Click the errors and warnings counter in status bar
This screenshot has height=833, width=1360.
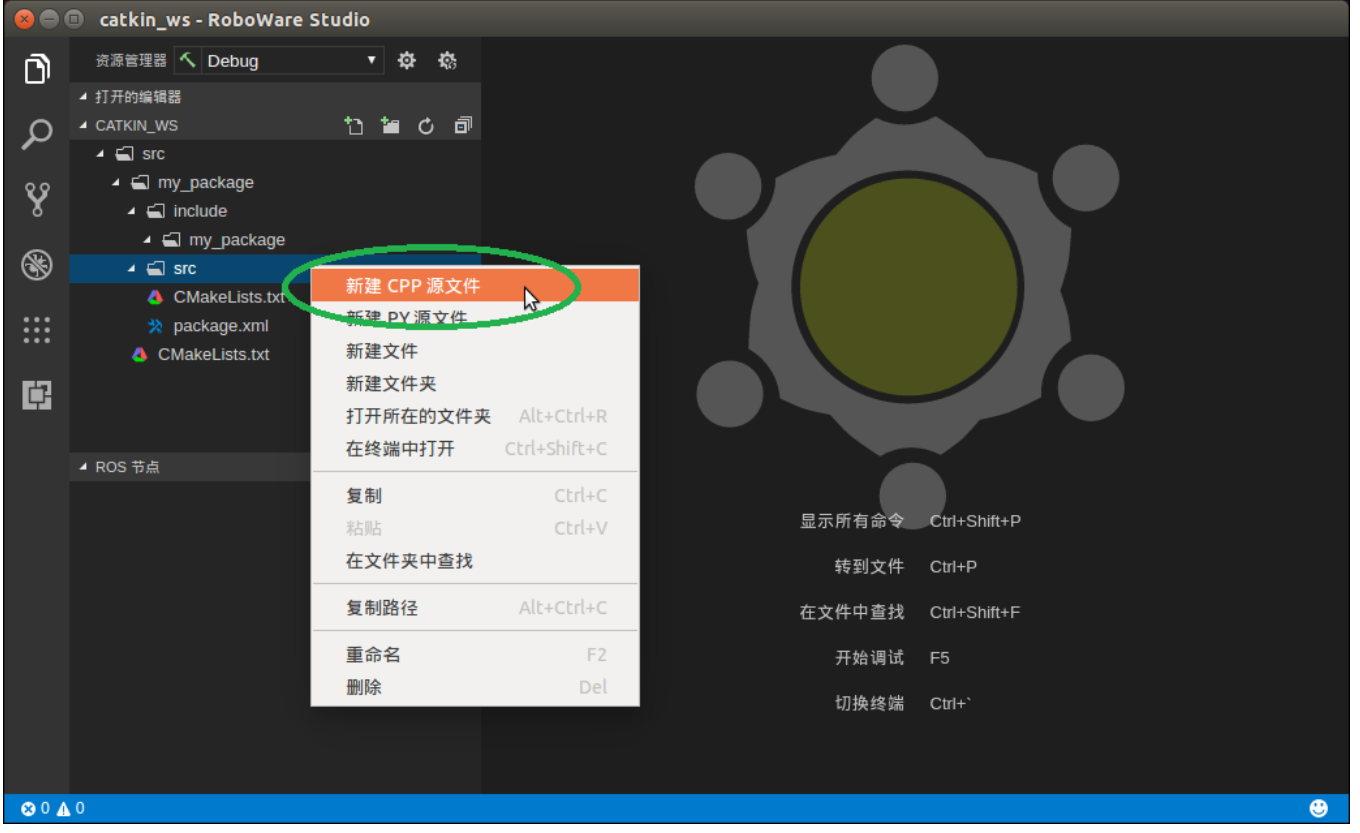pyautogui.click(x=53, y=808)
